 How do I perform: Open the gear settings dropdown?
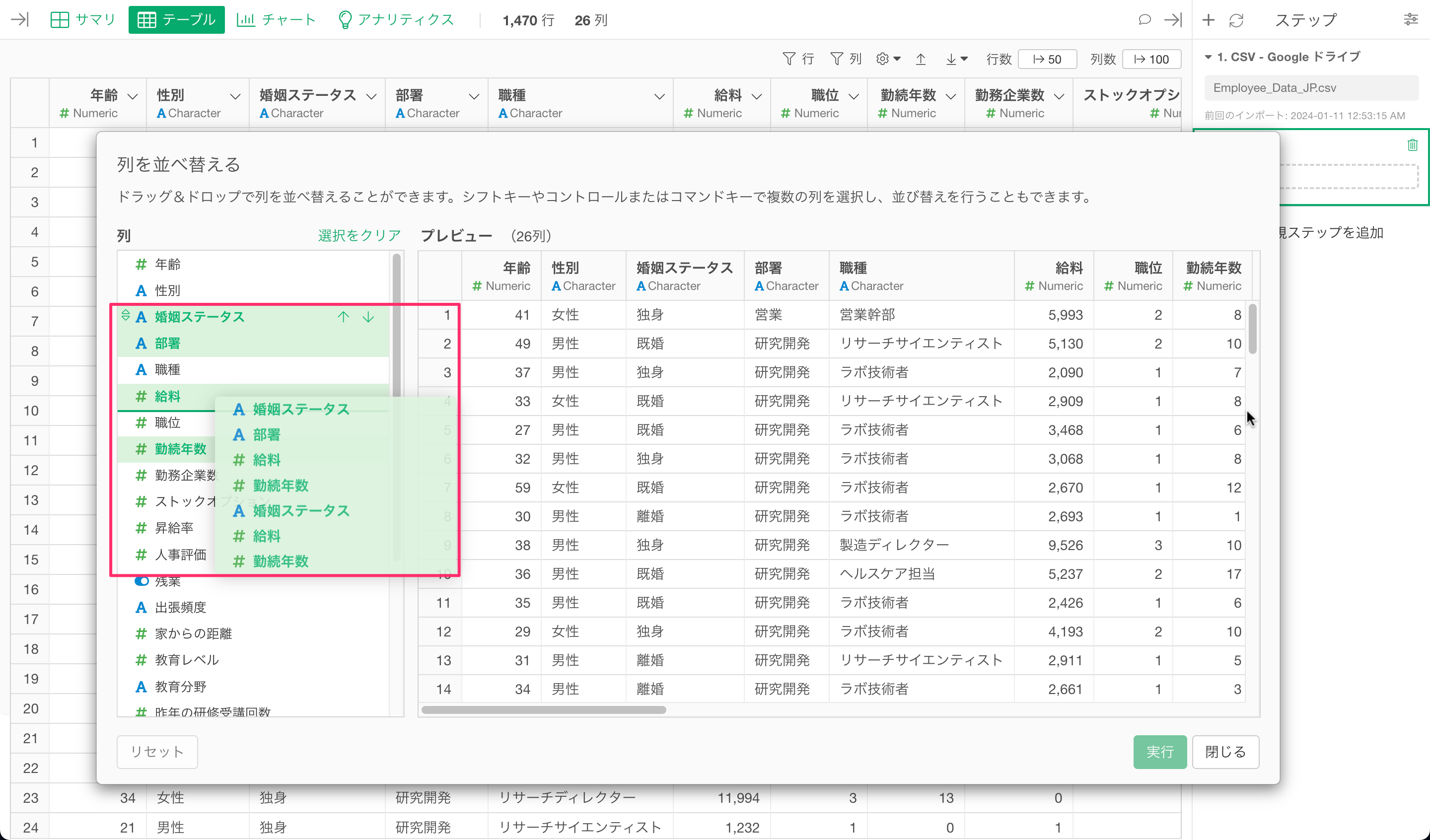tap(888, 59)
